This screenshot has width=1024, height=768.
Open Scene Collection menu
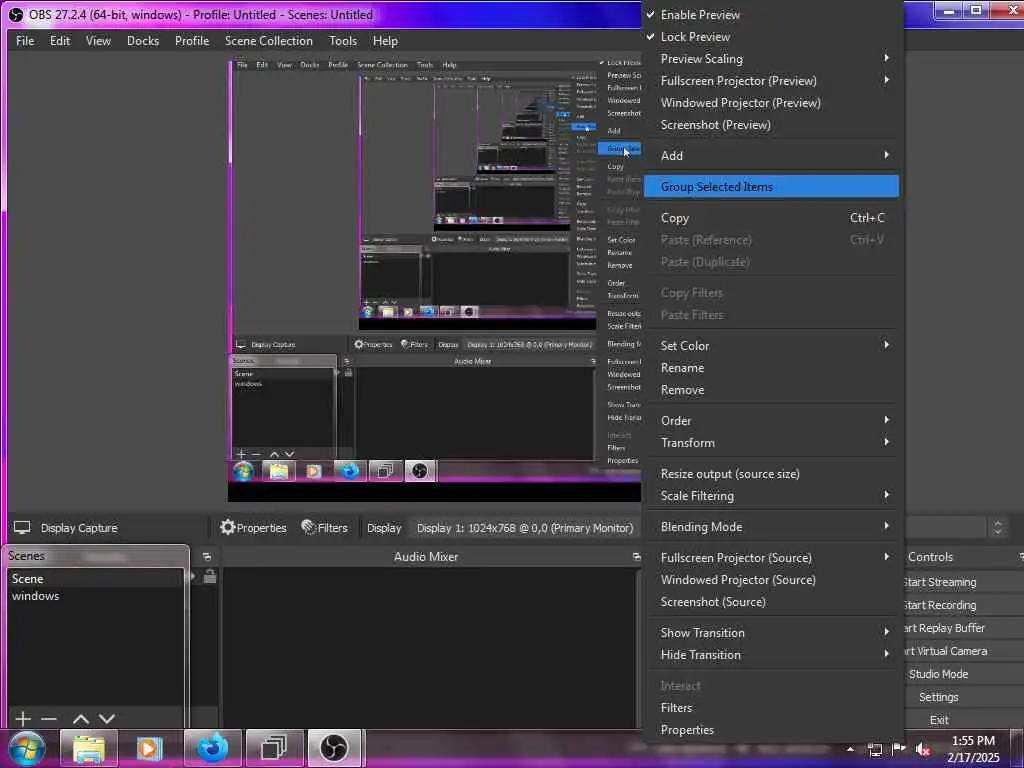(x=268, y=40)
